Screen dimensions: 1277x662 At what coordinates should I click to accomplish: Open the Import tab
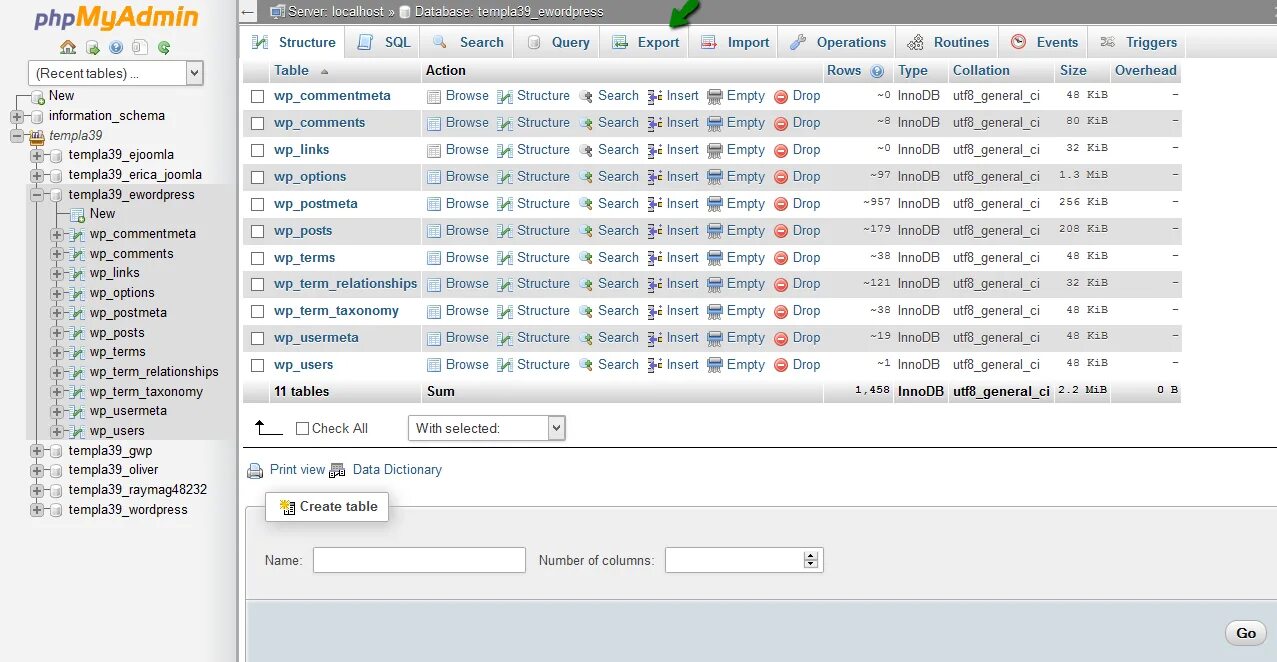click(x=735, y=42)
